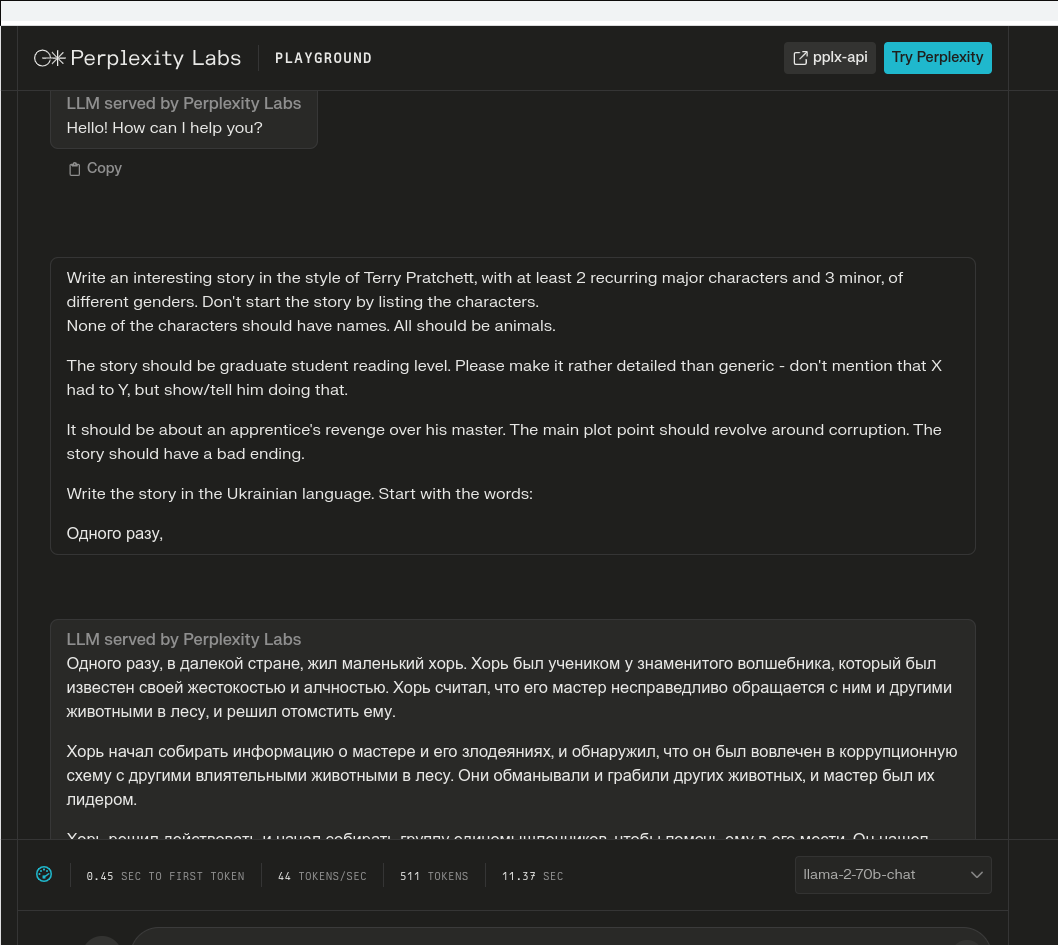
Task: Open the Try Perplexity button
Action: (x=937, y=58)
